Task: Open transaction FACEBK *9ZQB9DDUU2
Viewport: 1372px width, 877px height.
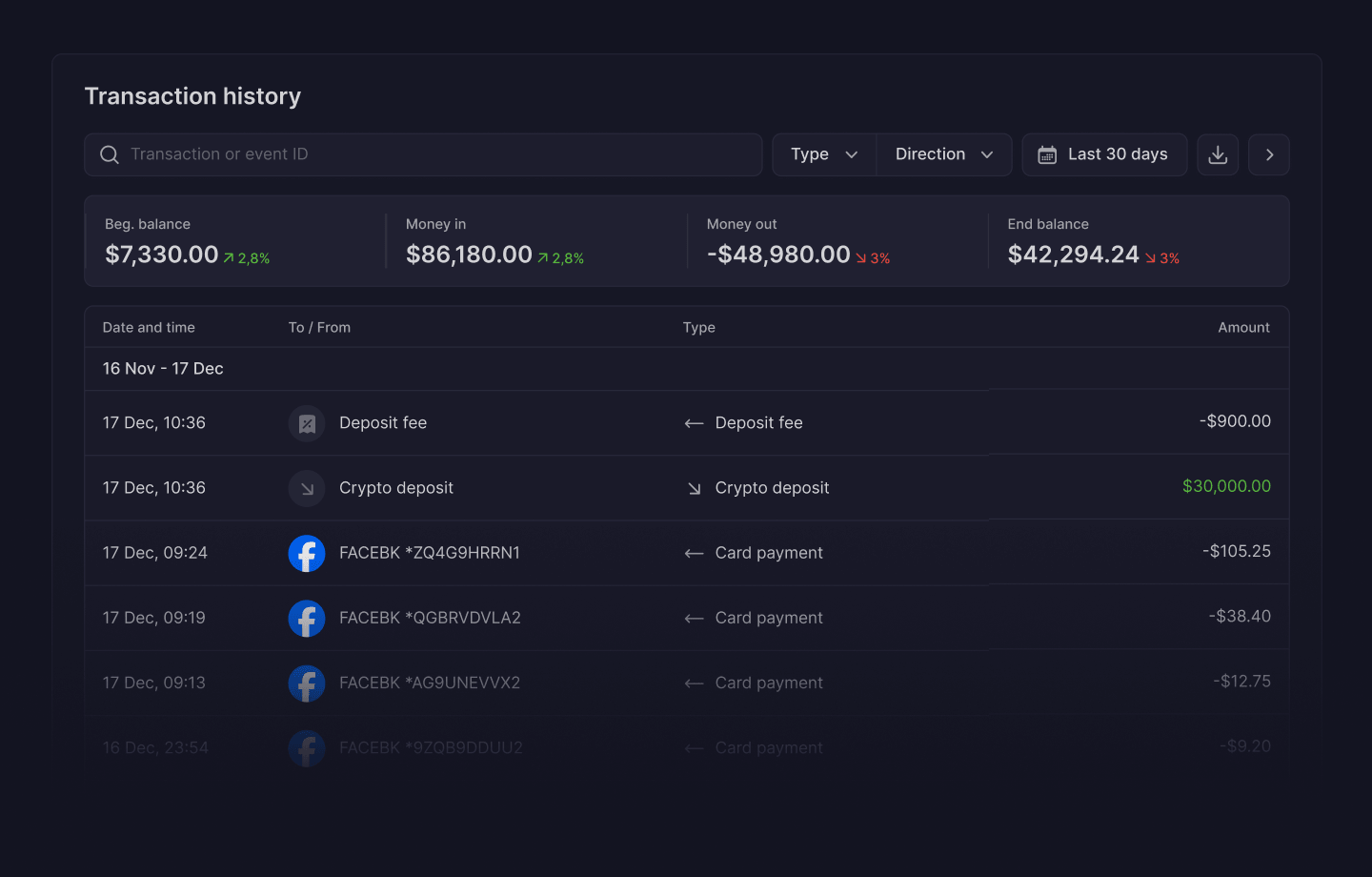Action: point(431,748)
